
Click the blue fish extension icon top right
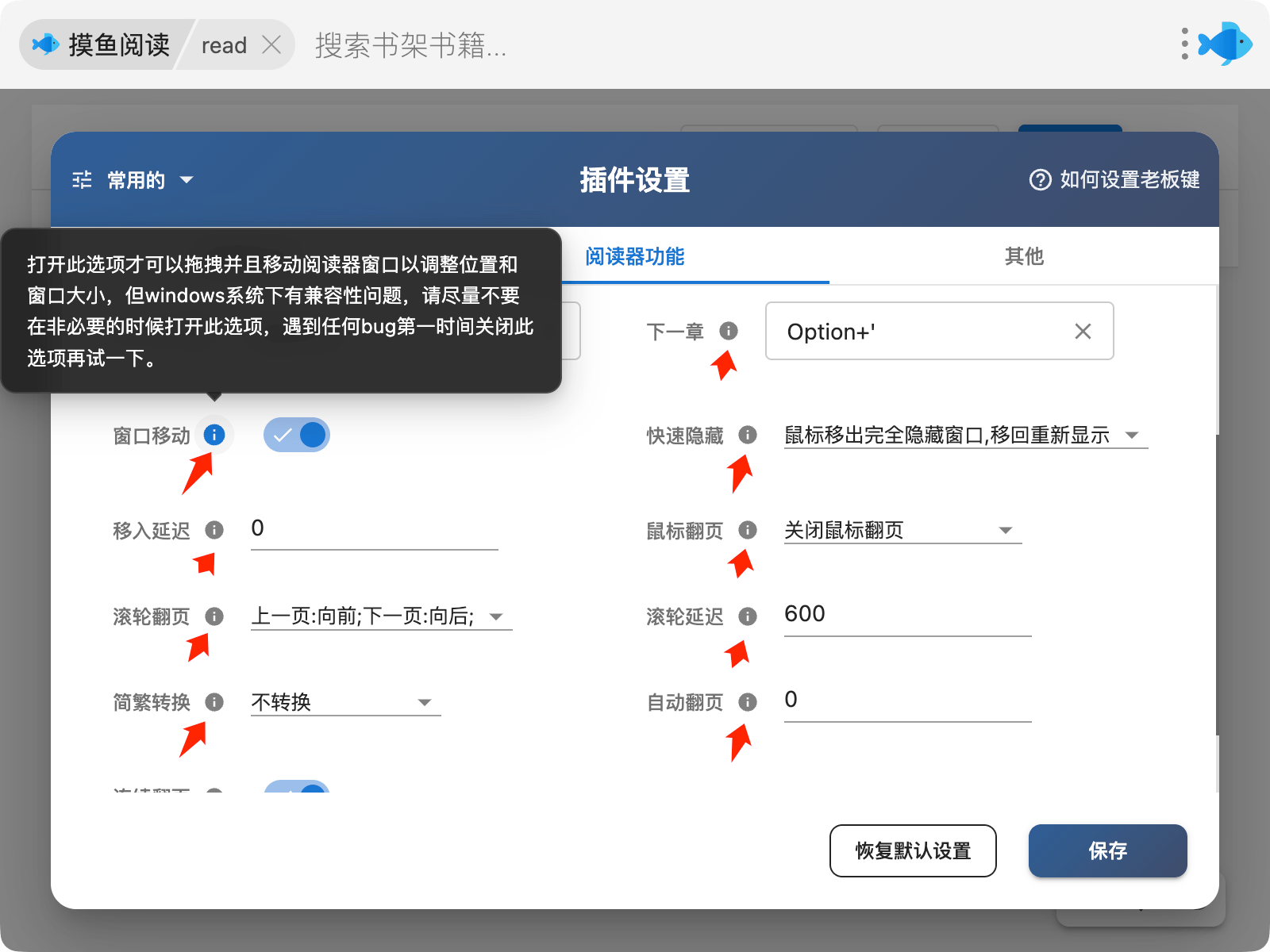1226,44
